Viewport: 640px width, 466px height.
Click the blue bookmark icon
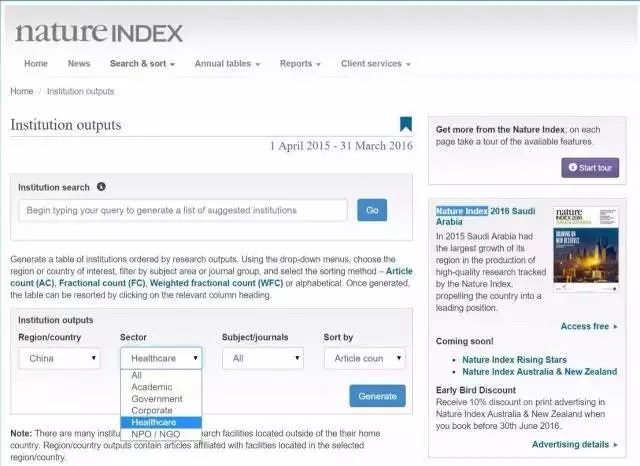point(405,125)
